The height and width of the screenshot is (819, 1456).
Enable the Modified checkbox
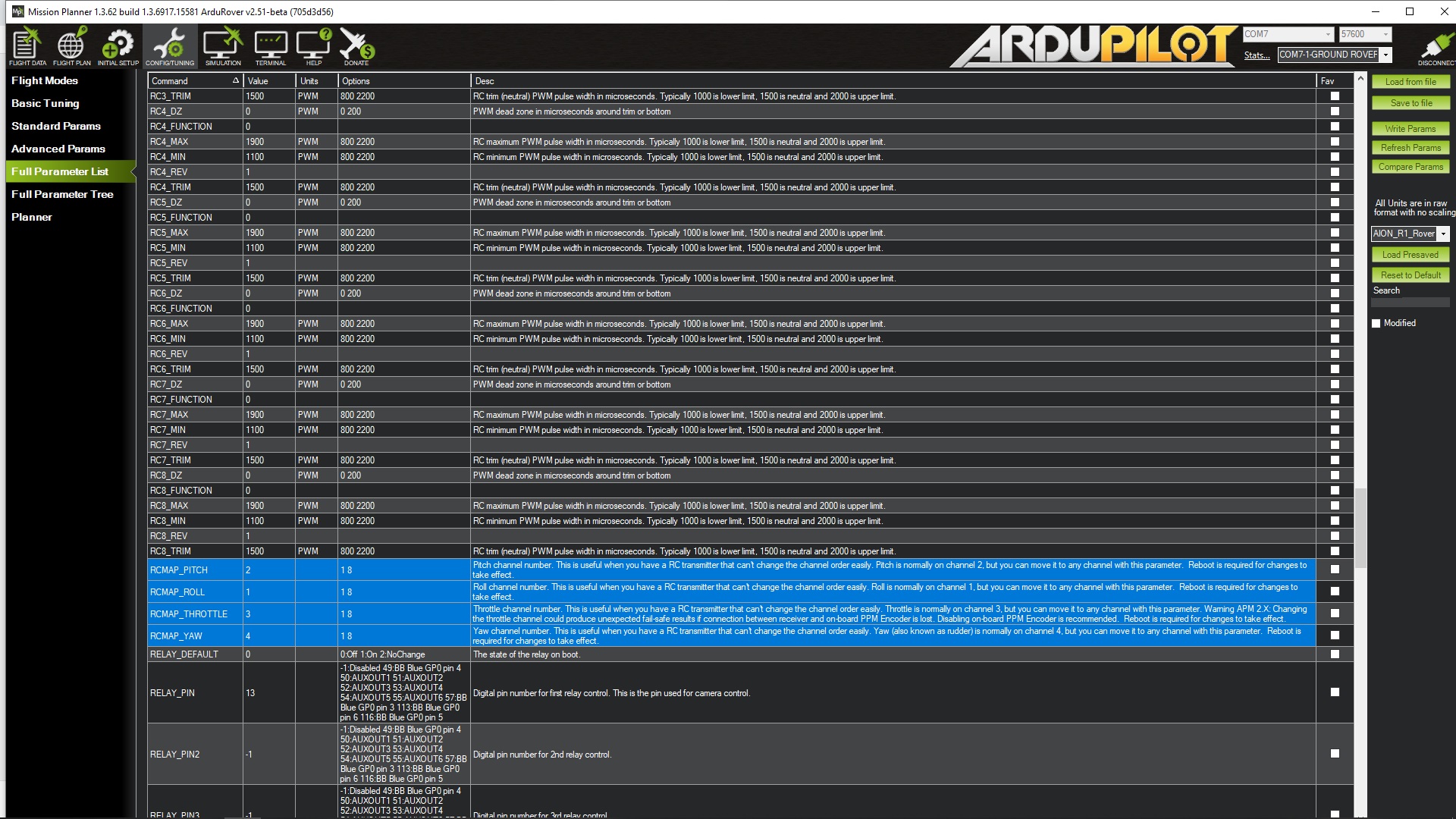click(1376, 323)
